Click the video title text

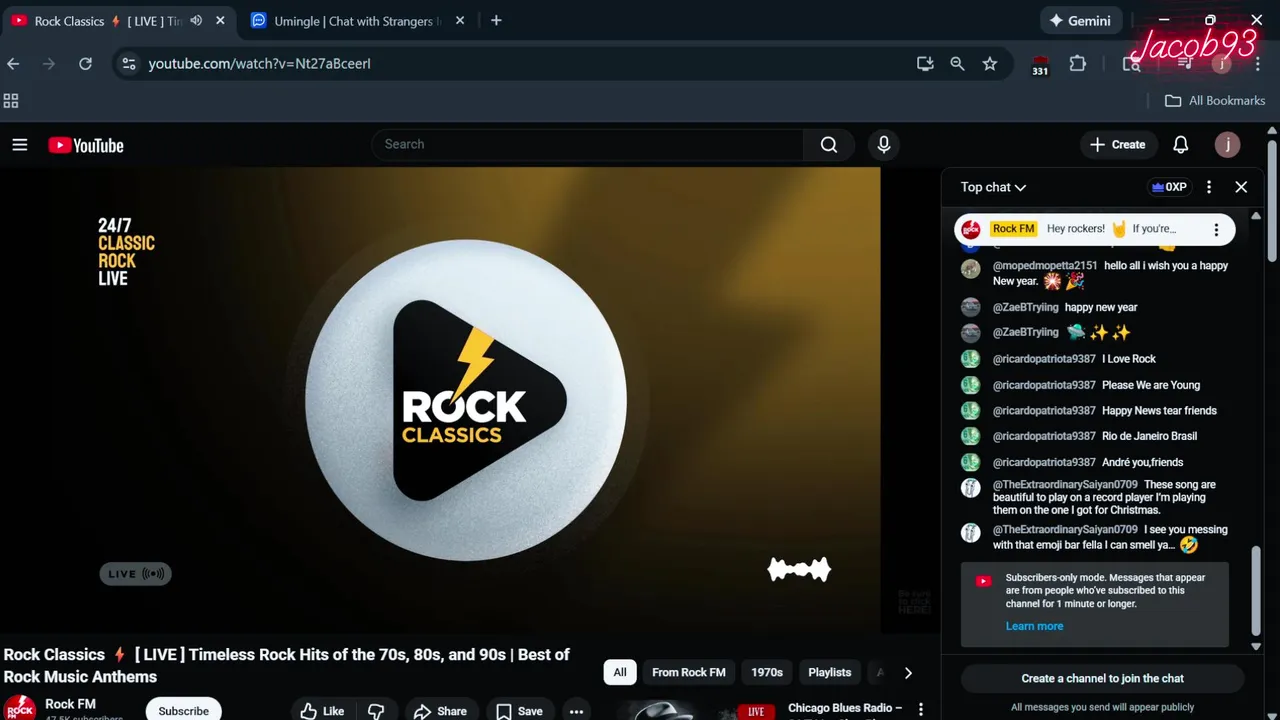pyautogui.click(x=286, y=665)
